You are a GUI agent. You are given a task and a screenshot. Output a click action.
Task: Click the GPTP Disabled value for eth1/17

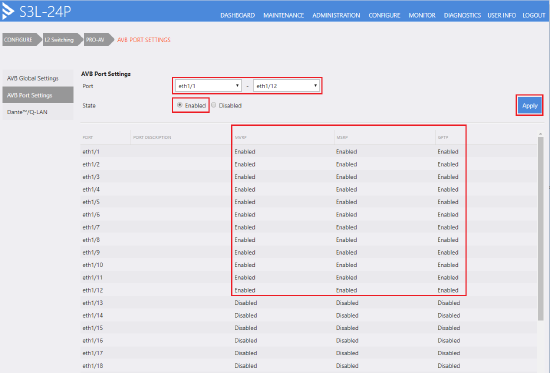click(x=448, y=353)
